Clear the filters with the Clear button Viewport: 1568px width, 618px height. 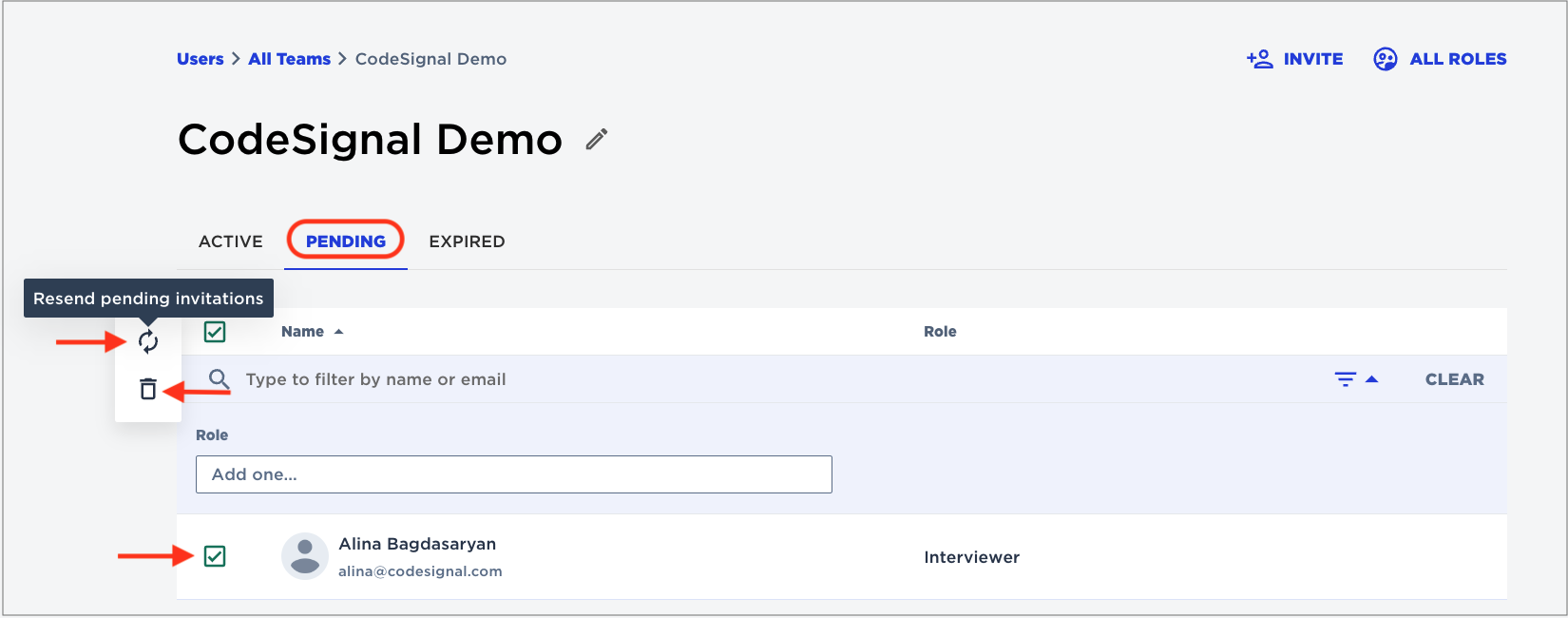click(1455, 379)
